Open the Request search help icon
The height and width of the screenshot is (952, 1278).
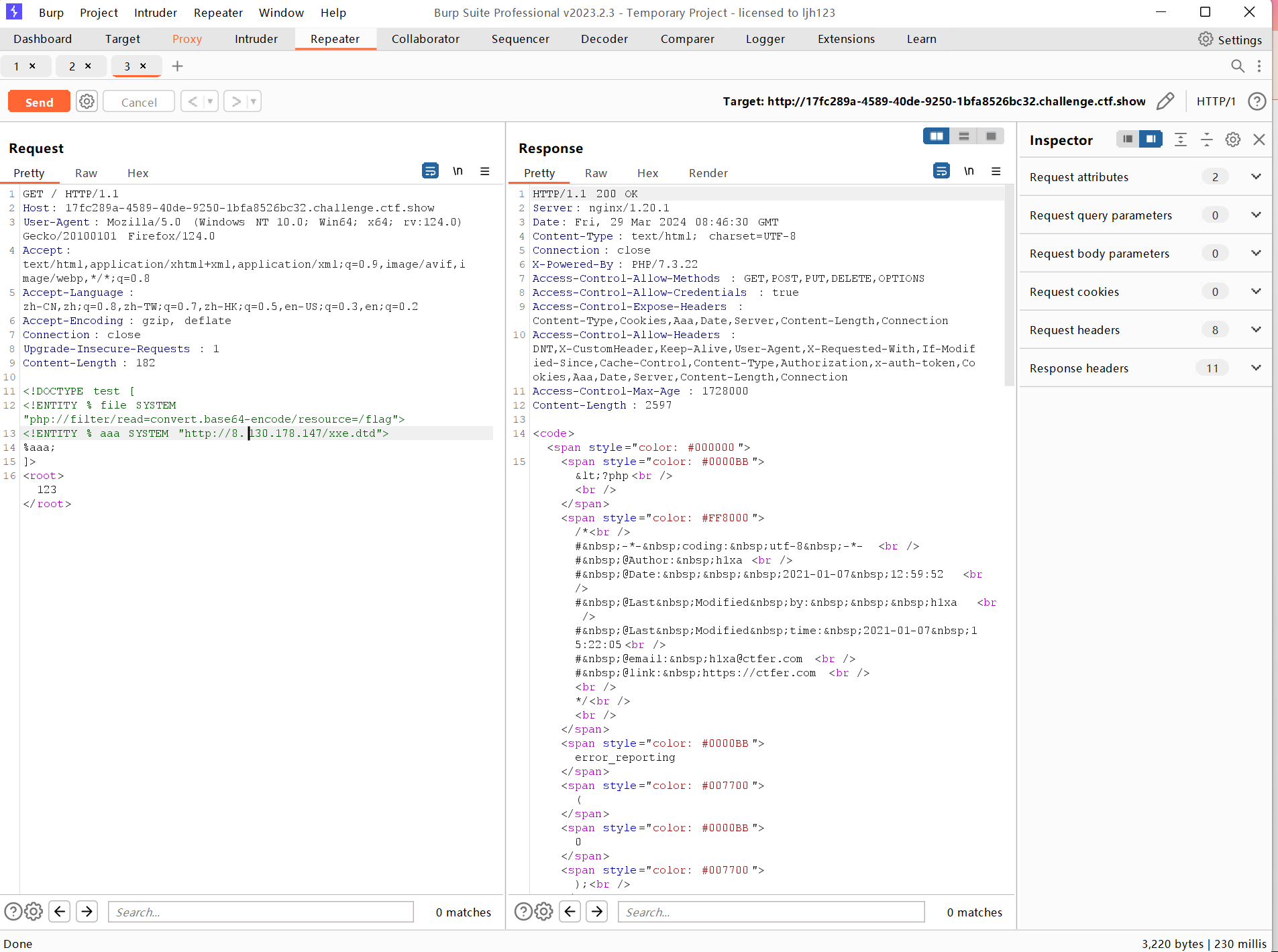(x=13, y=911)
